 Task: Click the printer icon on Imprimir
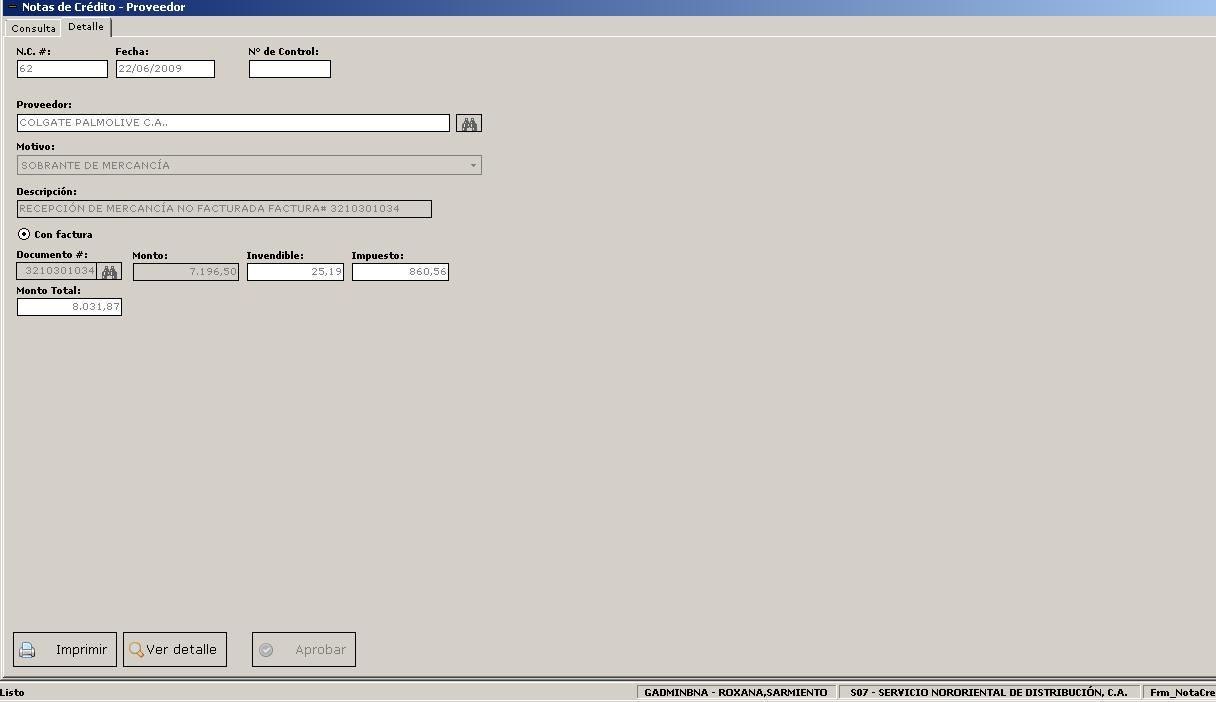(28, 650)
